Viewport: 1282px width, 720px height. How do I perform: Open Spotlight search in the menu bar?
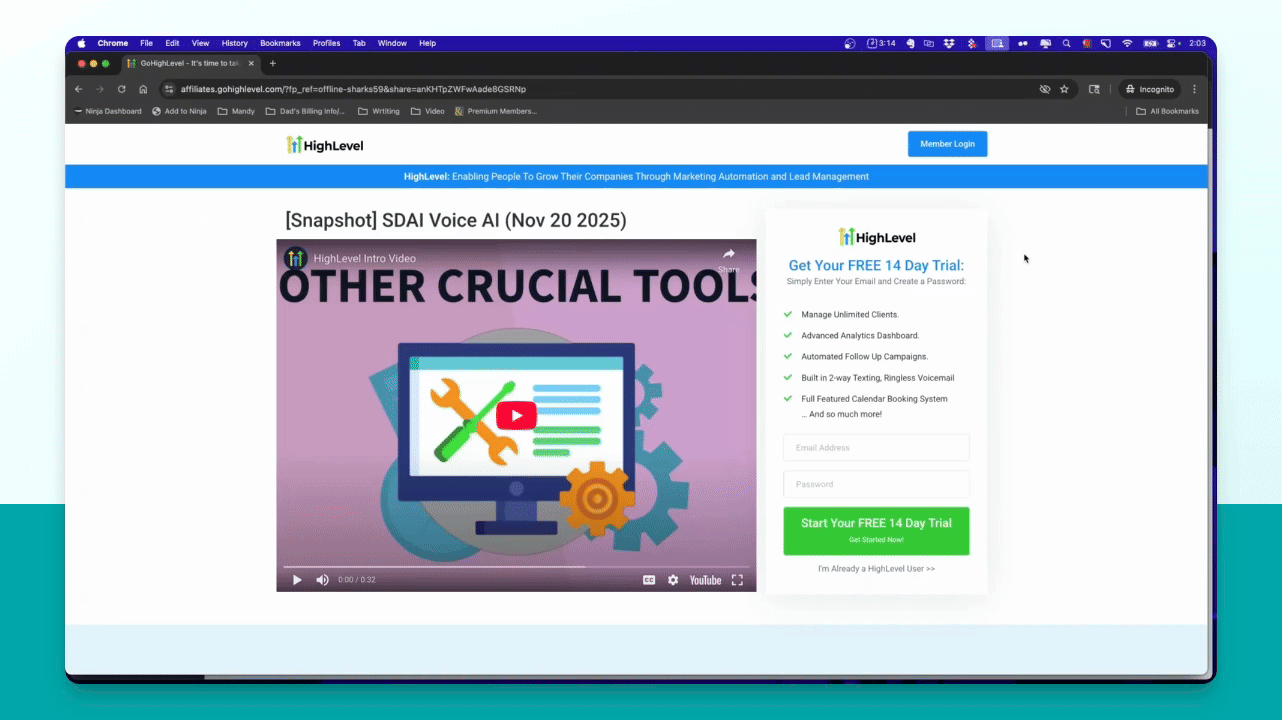[1067, 43]
